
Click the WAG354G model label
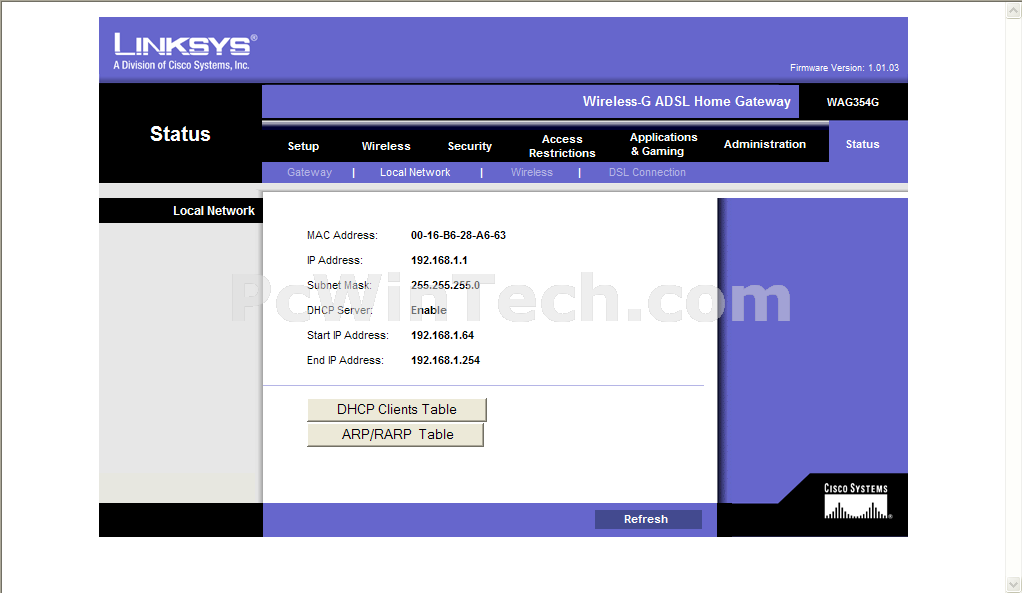(853, 102)
